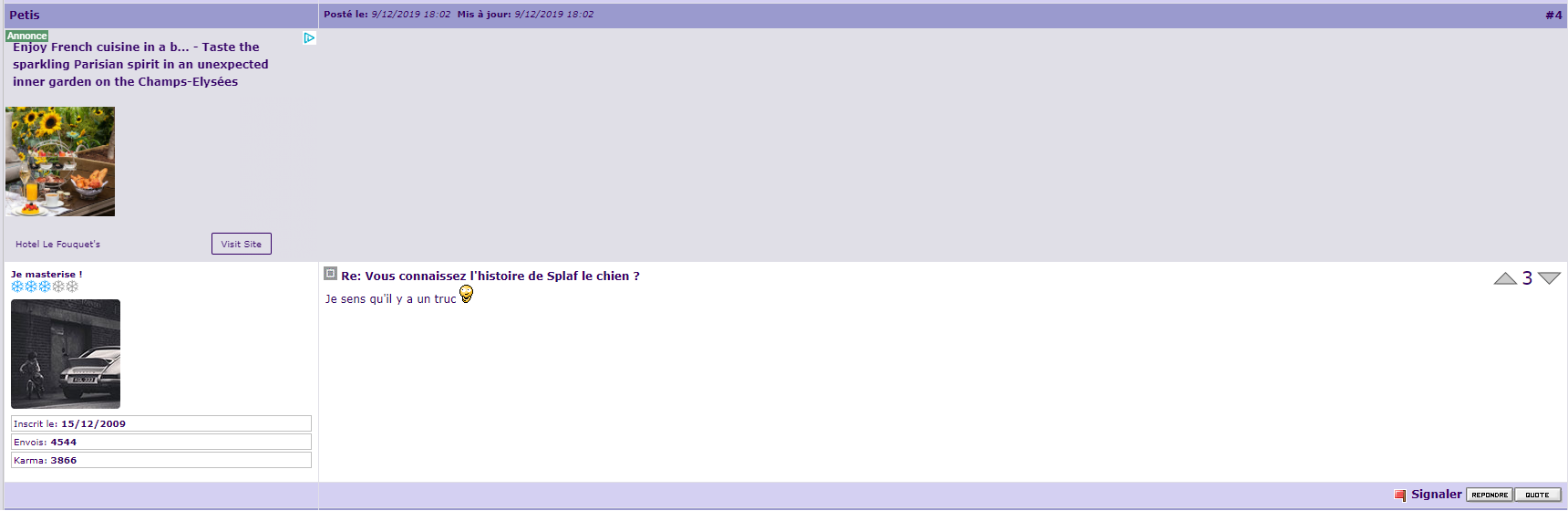Open the REPONDRE reply button
The width and height of the screenshot is (1568, 511).
tap(1490, 495)
